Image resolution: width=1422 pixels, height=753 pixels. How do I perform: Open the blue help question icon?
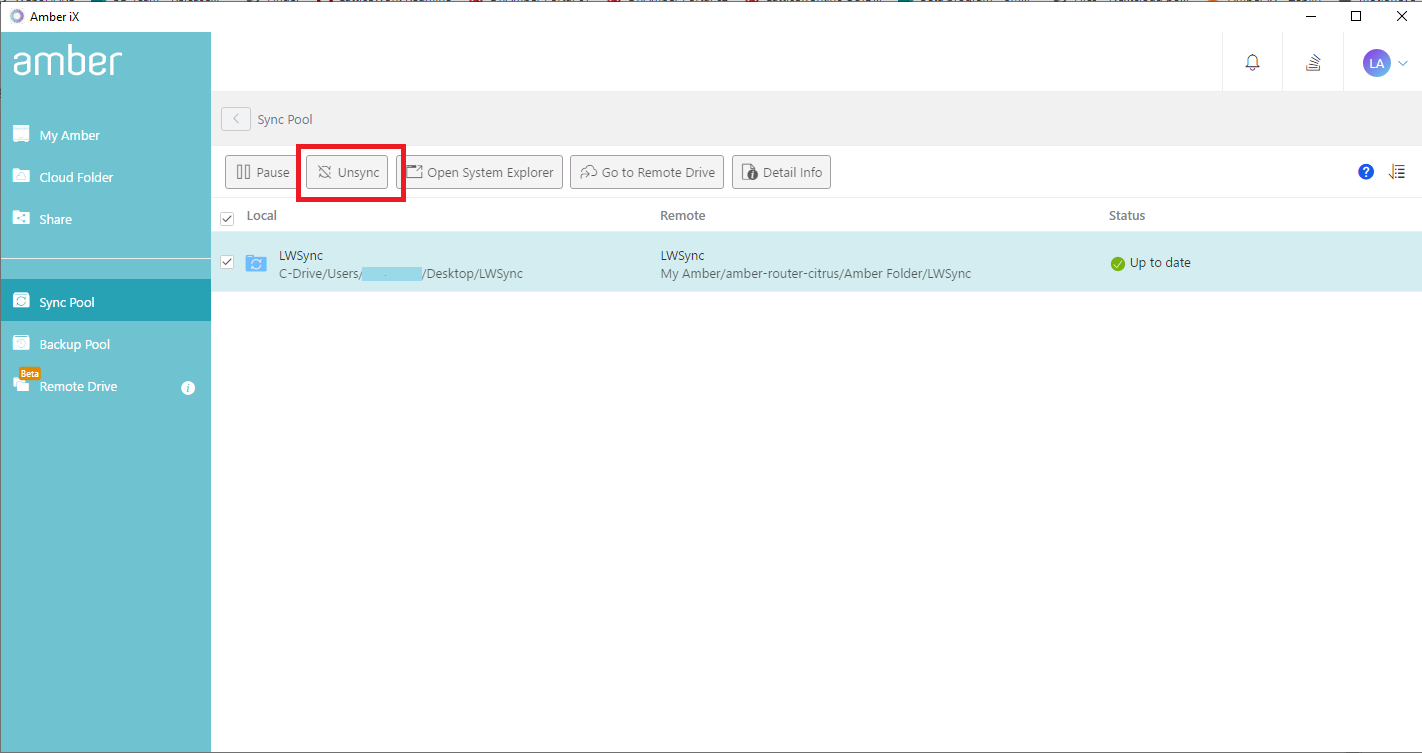click(x=1366, y=172)
